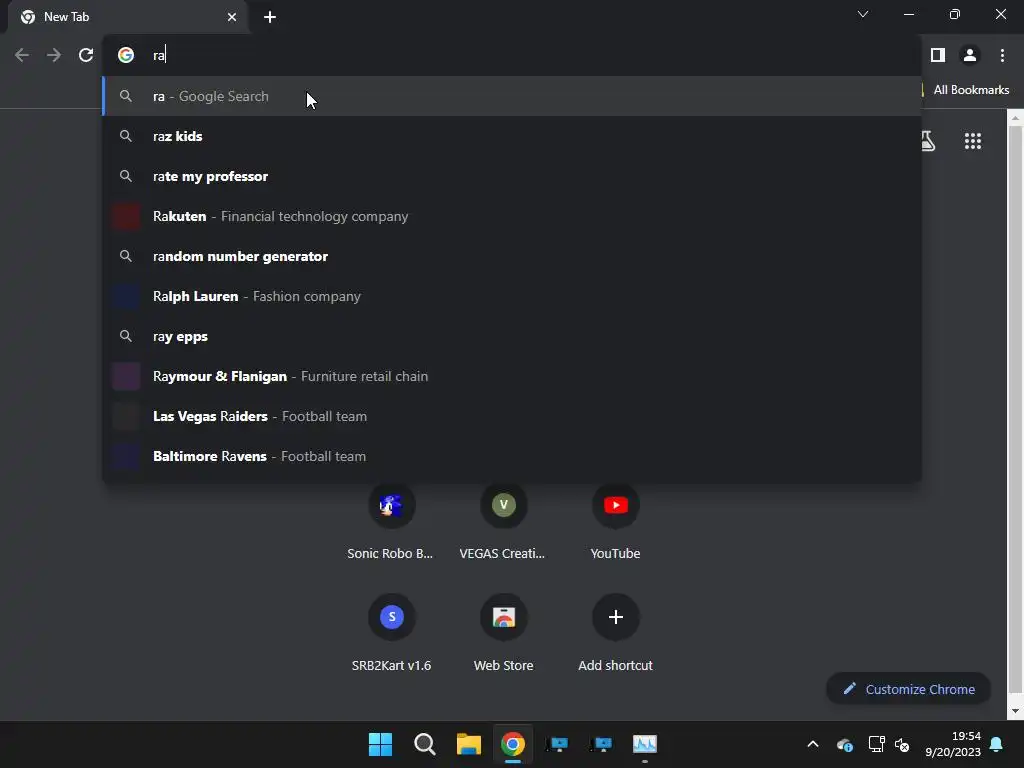Select Raymour & Flanigan suggestion
Screen dimensions: 1024x768
[x=512, y=376]
